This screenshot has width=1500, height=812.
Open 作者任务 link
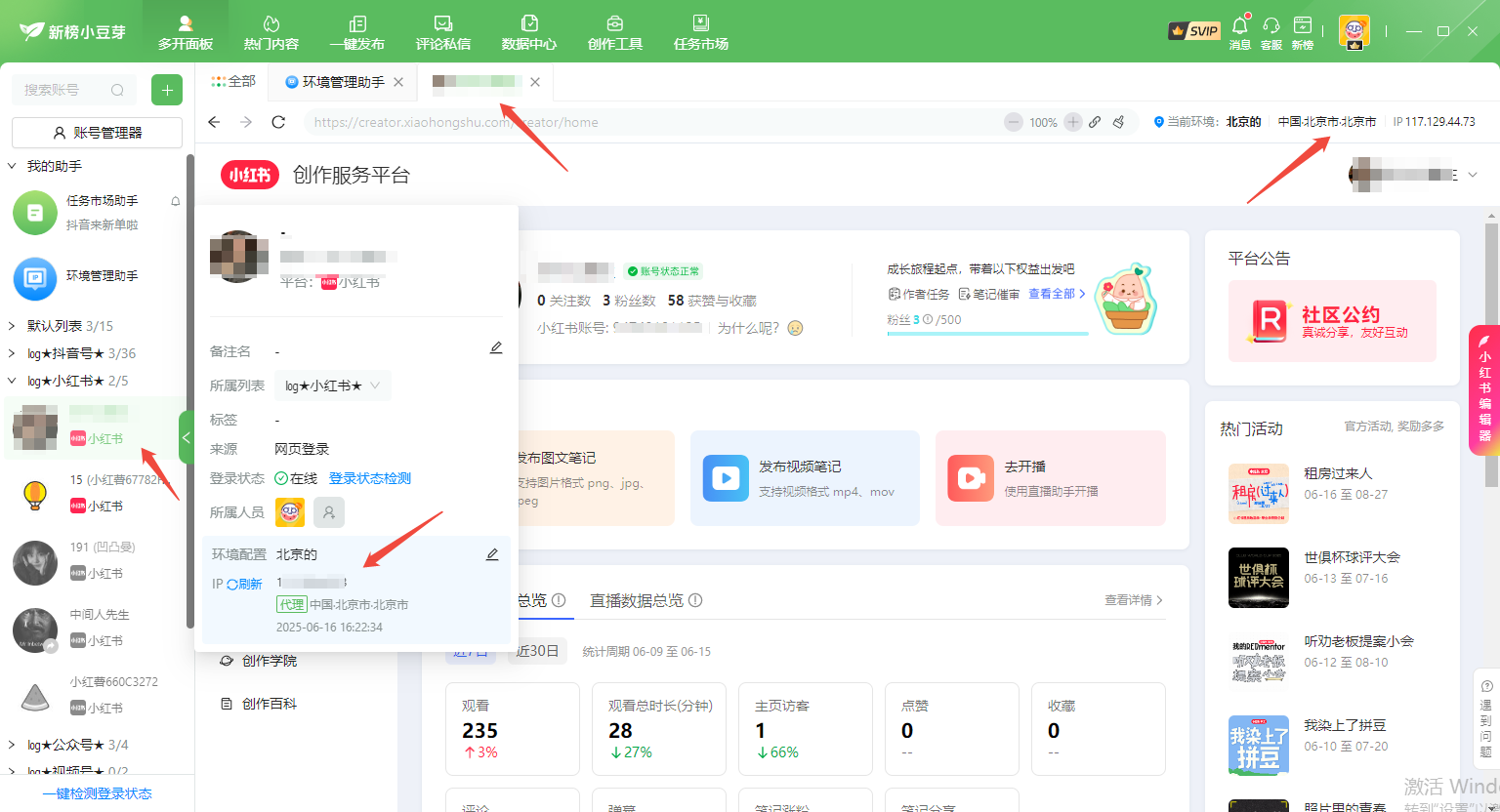(x=919, y=294)
